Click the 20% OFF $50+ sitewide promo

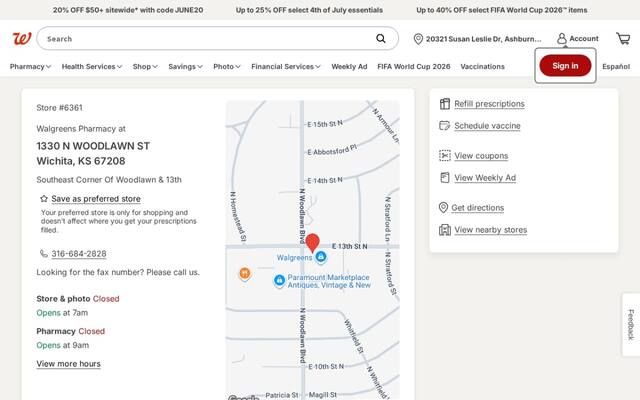128,10
